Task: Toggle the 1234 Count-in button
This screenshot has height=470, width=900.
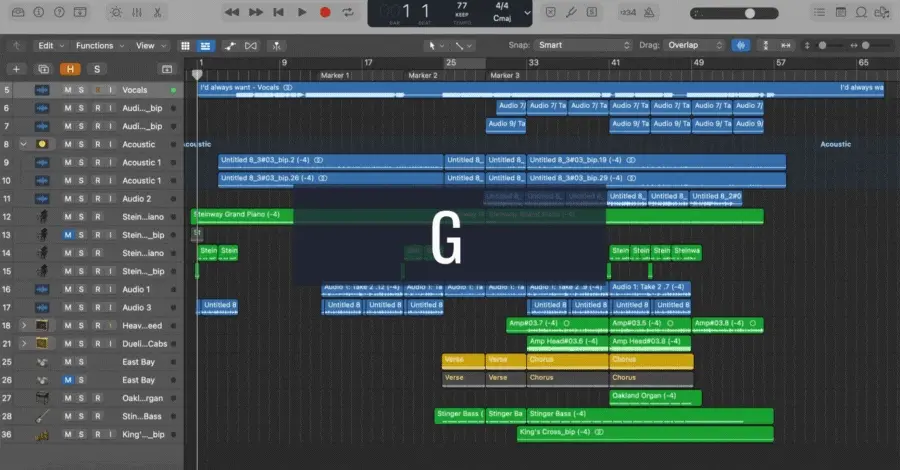Action: pos(628,12)
